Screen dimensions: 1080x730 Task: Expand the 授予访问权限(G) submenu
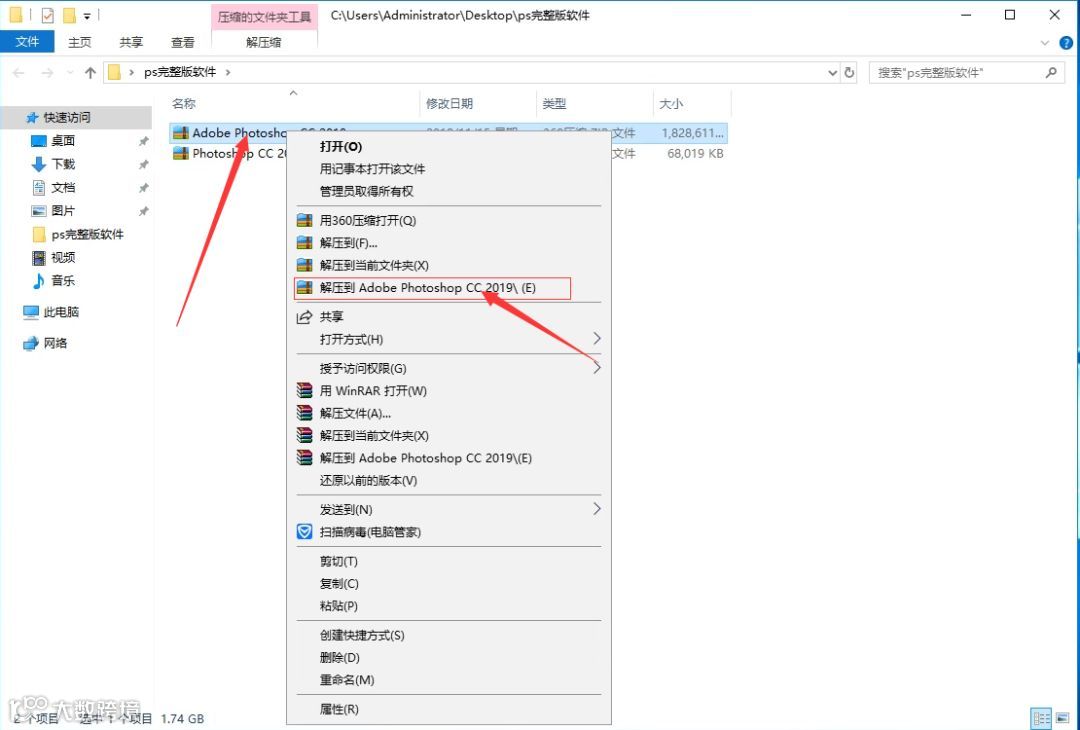click(x=596, y=368)
